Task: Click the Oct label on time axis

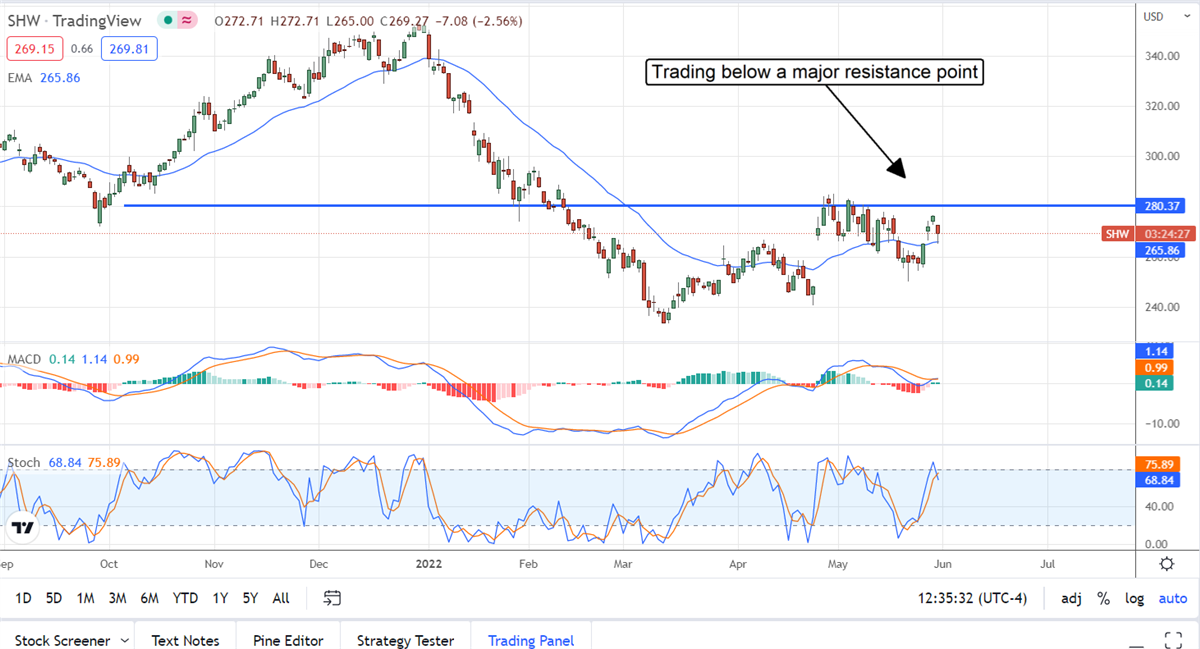Action: point(110,563)
